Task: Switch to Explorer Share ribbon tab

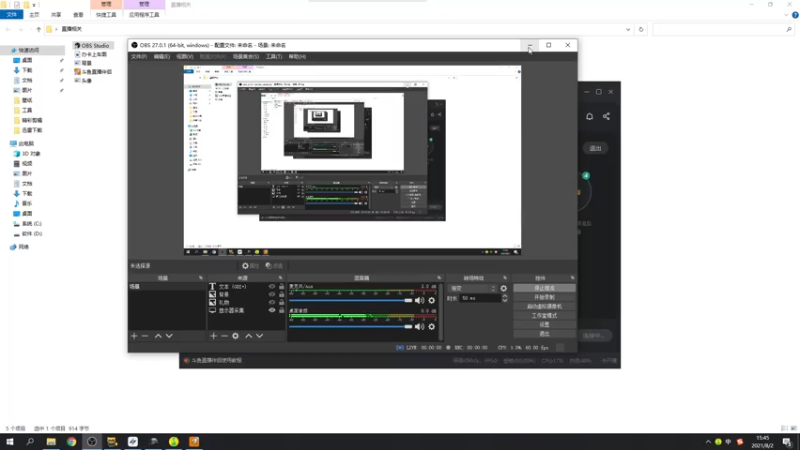Action: 56,15
